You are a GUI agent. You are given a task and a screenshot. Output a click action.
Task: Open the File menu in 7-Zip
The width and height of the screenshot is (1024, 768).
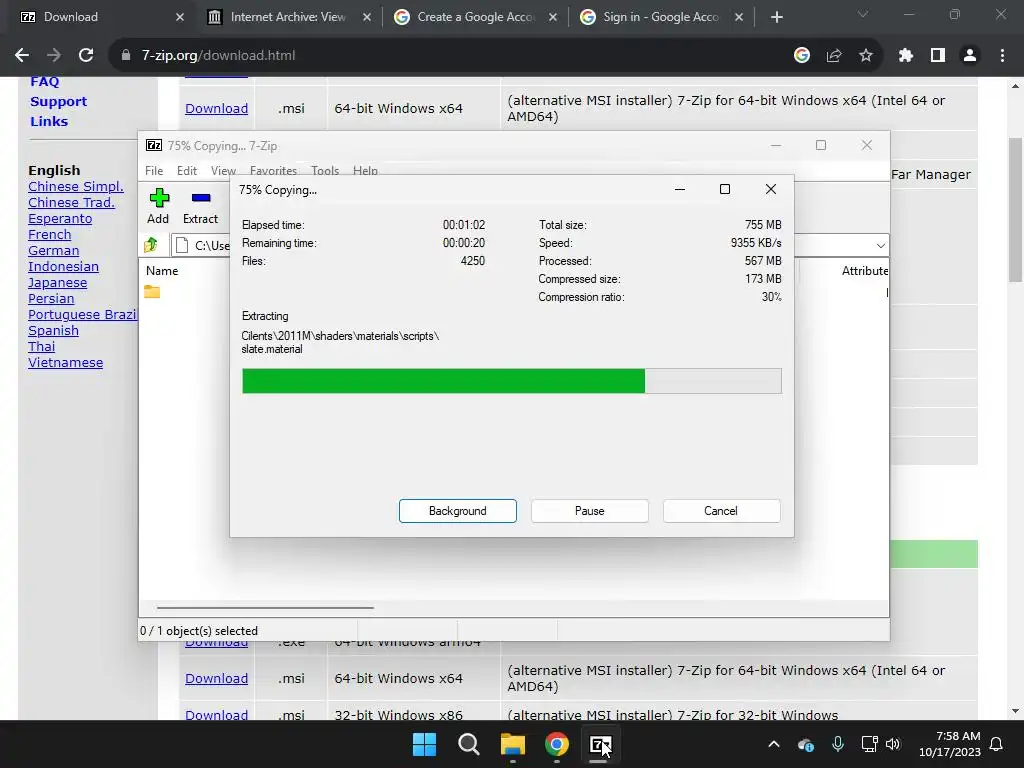coord(154,170)
